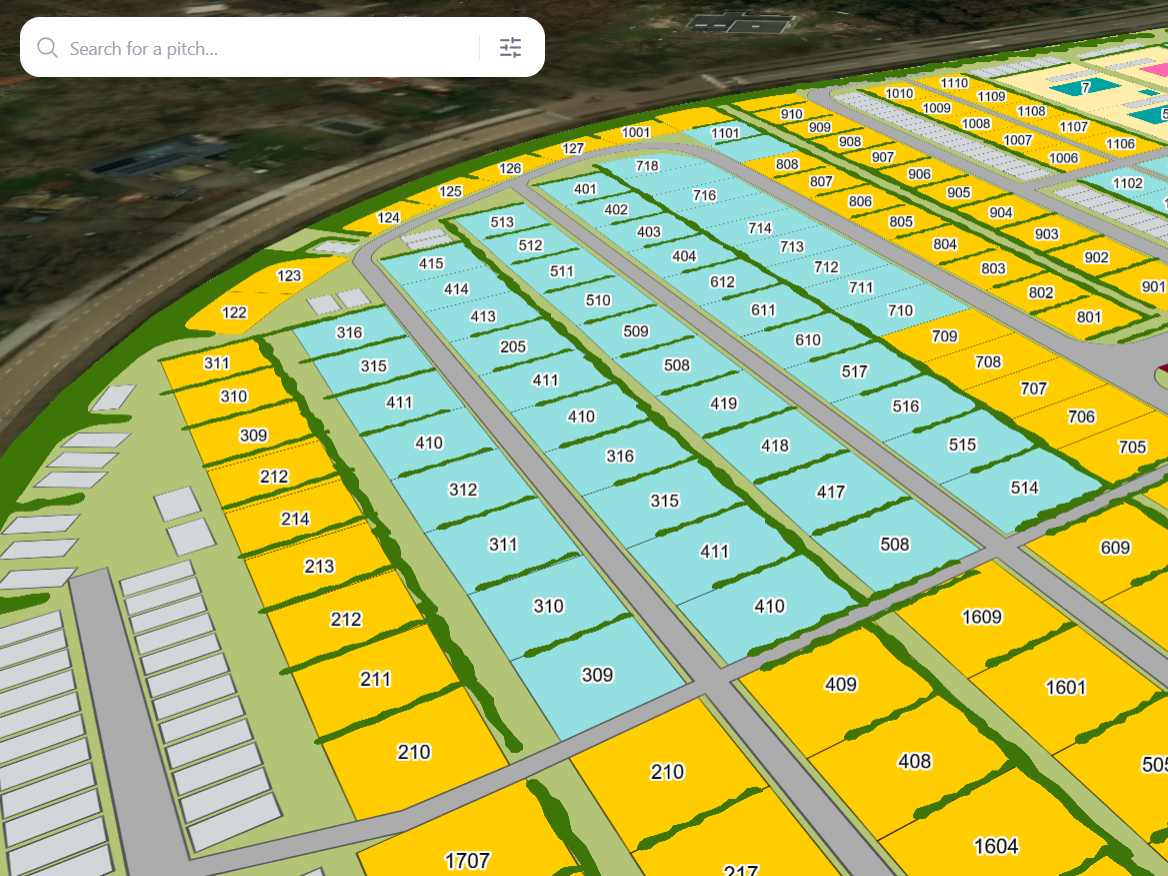
Task: Choose pitch 705
Action: (x=1132, y=447)
